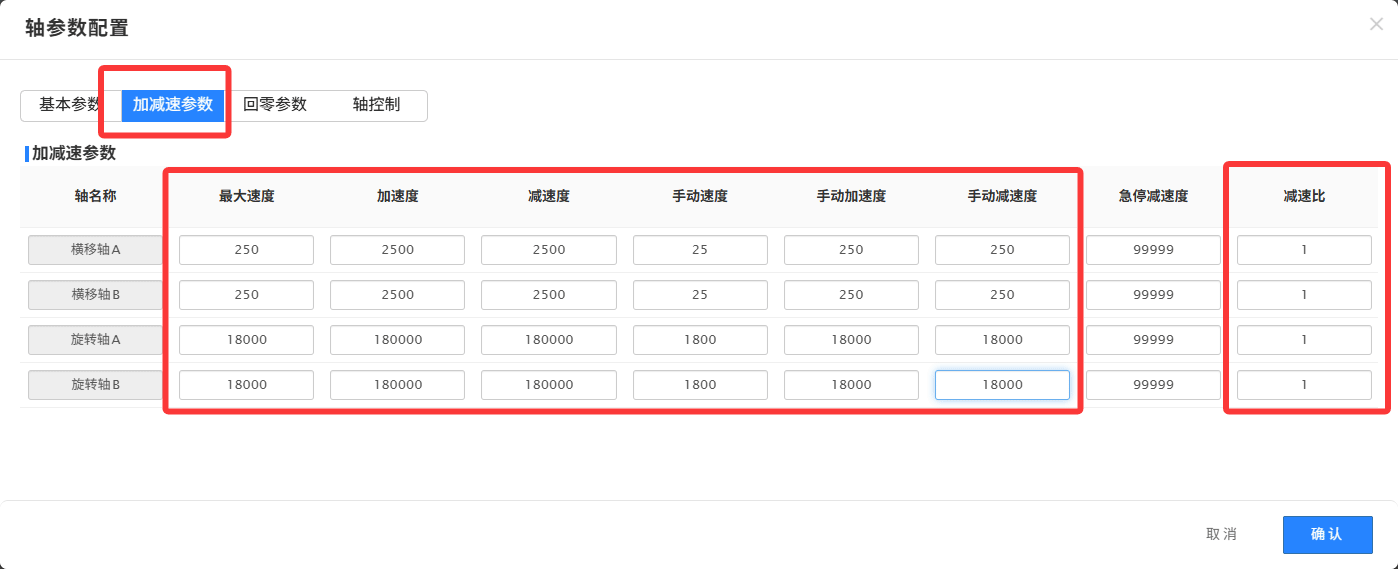The image size is (1398, 569).
Task: Select the 横移轴A axis name cell
Action: coord(95,250)
